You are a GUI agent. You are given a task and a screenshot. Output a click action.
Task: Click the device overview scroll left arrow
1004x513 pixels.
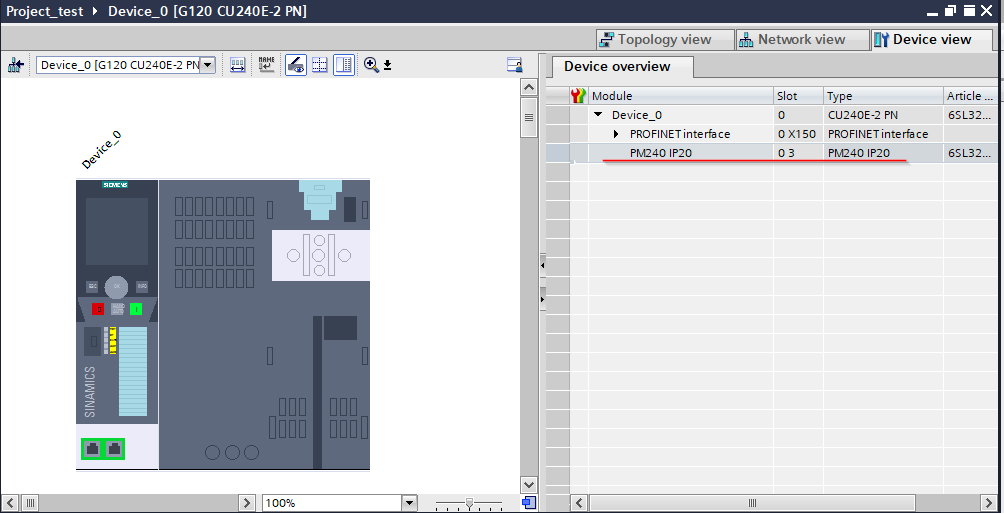tap(579, 503)
